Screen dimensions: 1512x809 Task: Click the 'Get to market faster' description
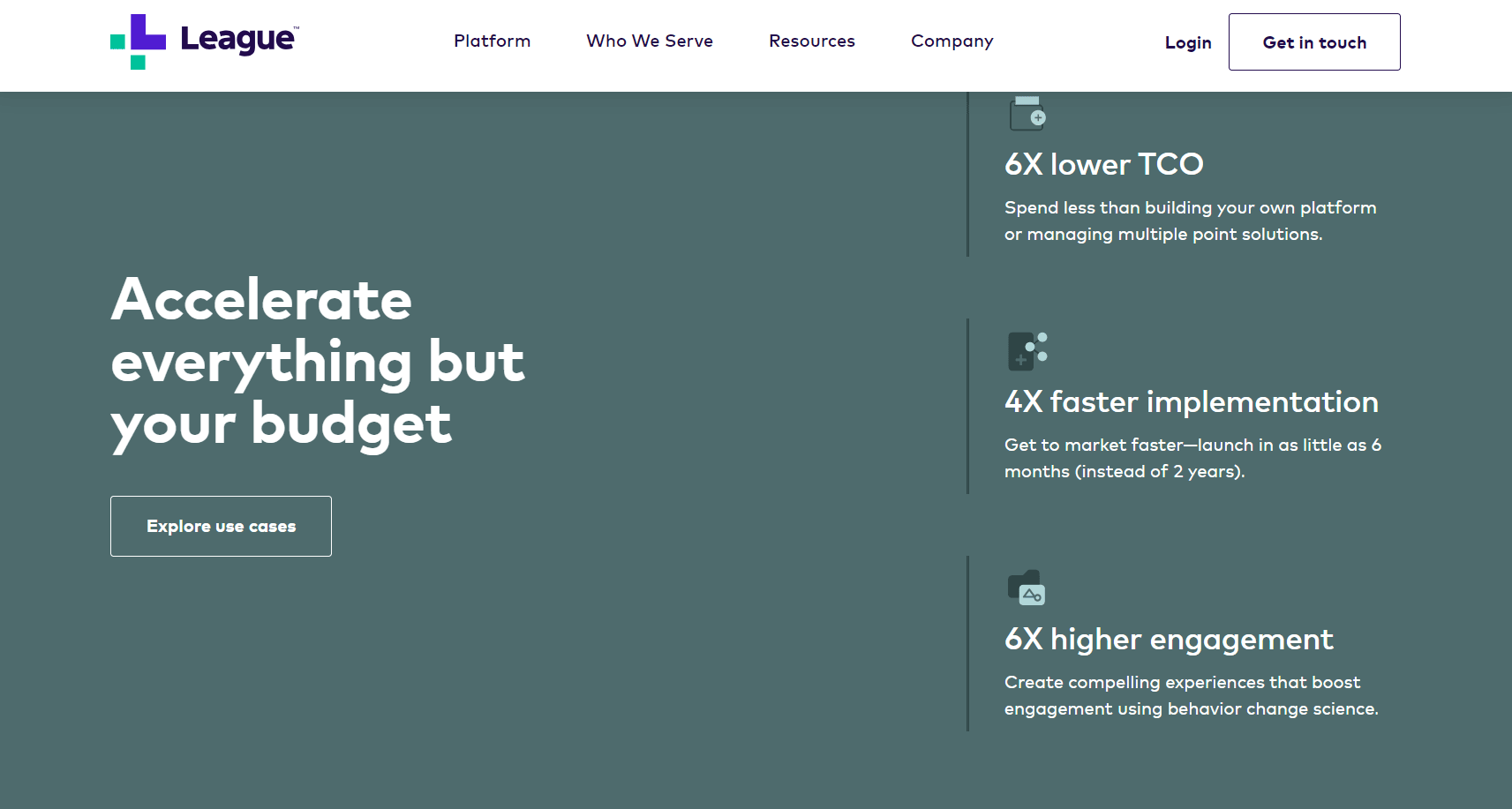(x=1193, y=458)
